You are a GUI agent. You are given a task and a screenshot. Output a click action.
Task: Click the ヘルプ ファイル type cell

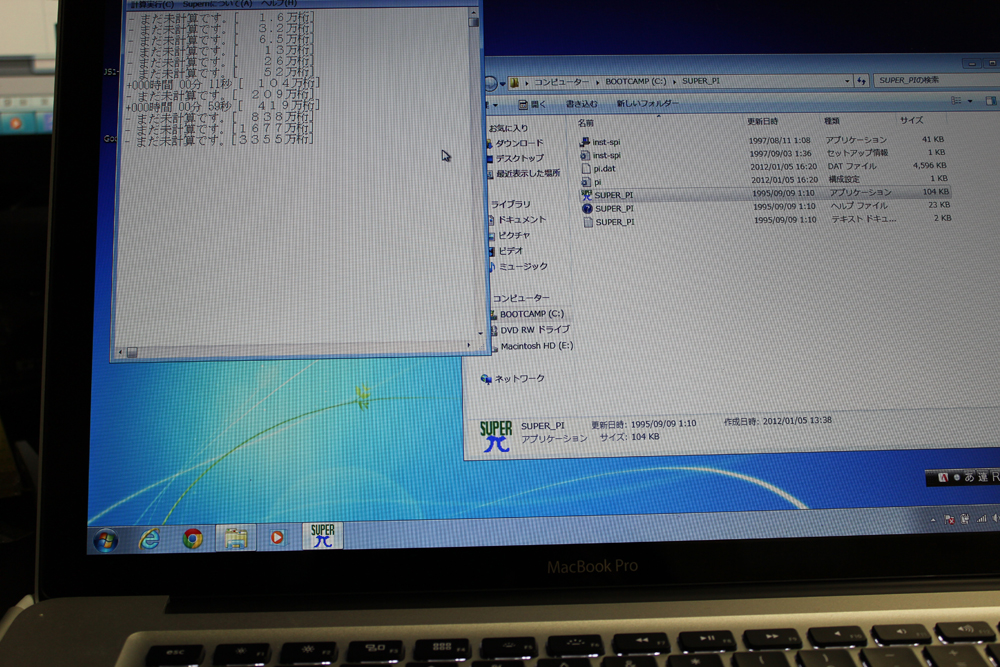[859, 206]
